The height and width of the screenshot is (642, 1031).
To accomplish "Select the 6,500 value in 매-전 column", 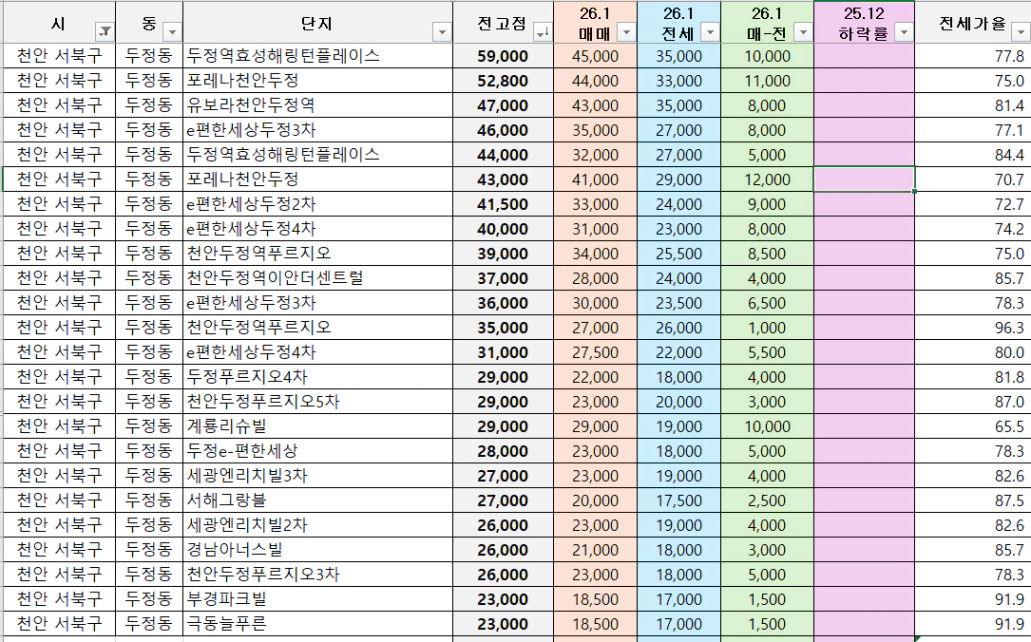I will 767,303.
